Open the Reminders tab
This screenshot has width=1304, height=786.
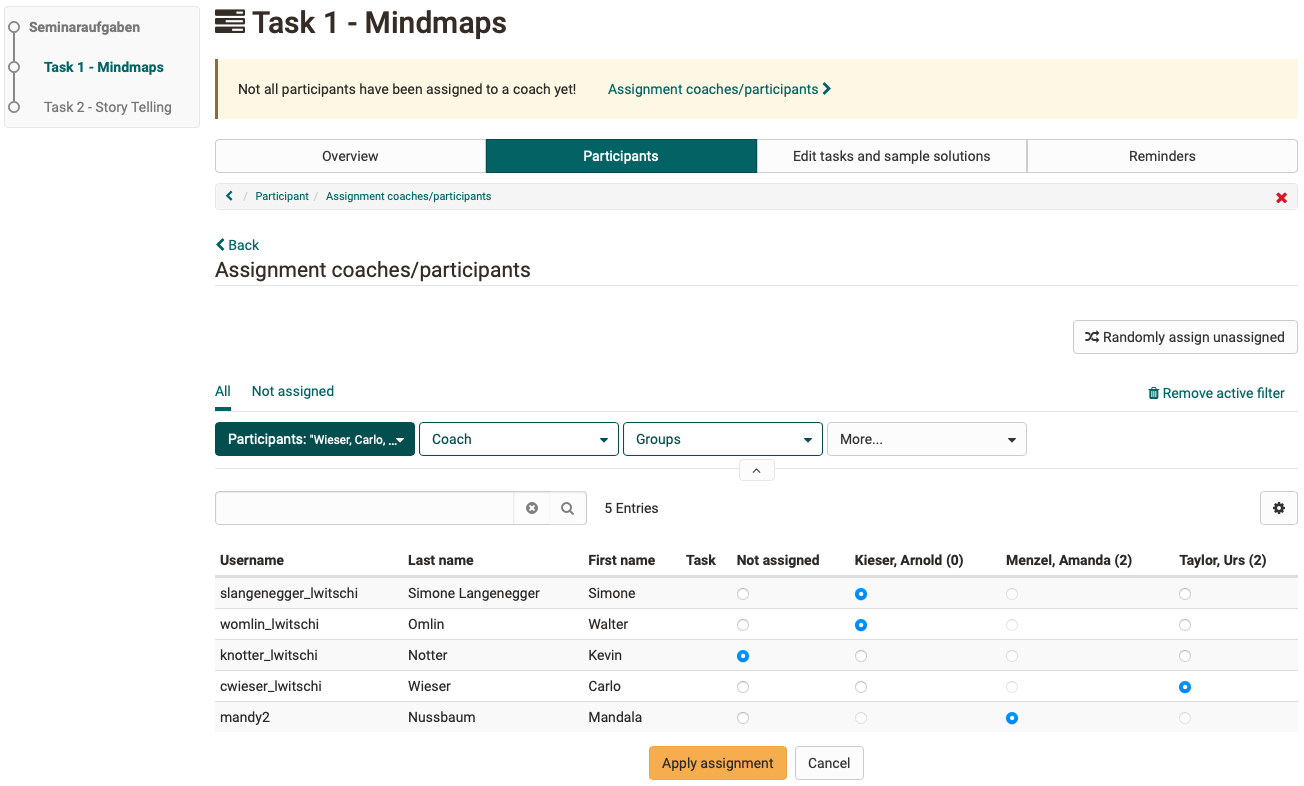[1161, 156]
